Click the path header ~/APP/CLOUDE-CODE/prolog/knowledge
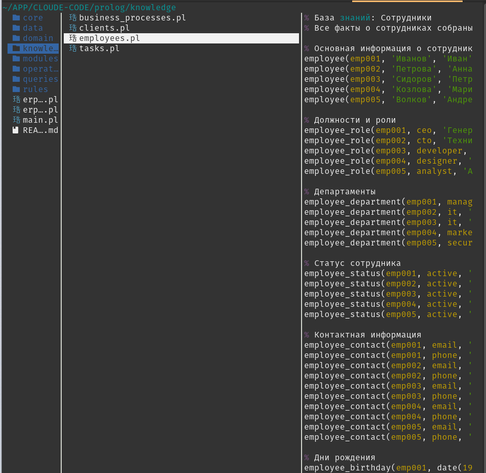 pos(89,7)
